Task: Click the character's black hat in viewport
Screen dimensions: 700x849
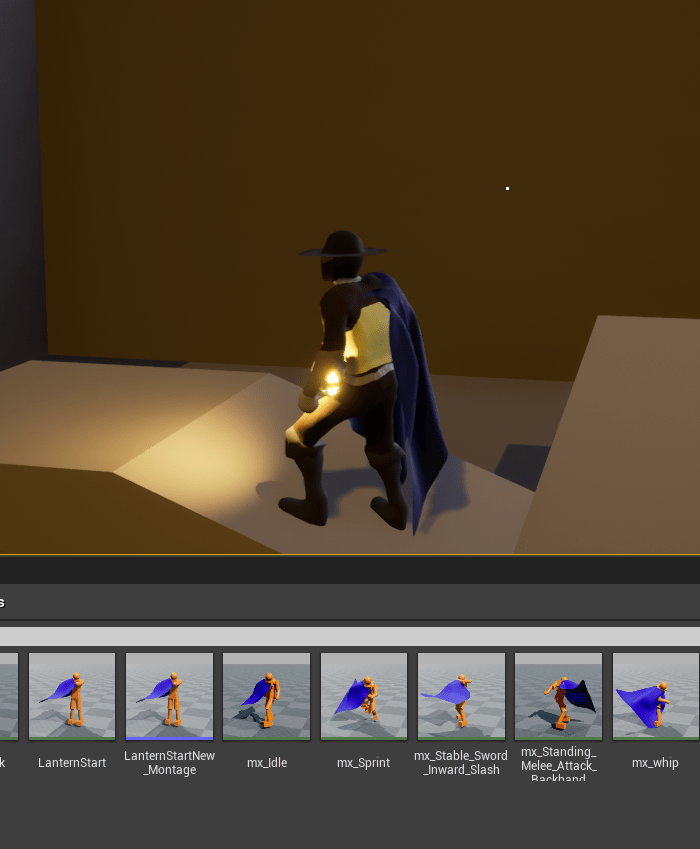Action: click(x=343, y=246)
